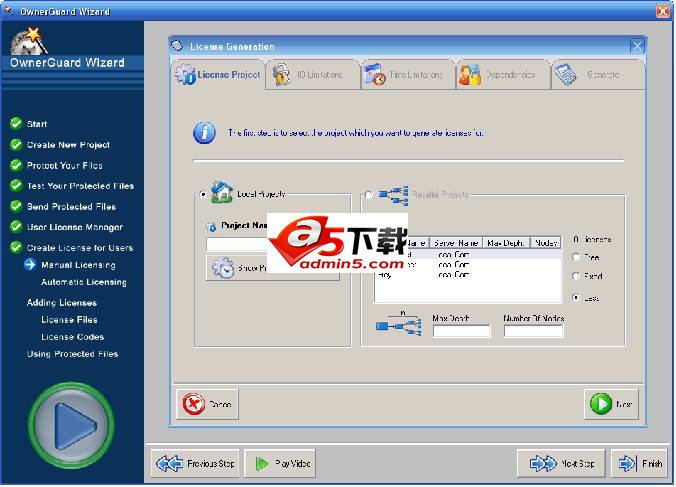The image size is (676, 487).
Task: Open the Dependencies tab
Action: pyautogui.click(x=503, y=75)
